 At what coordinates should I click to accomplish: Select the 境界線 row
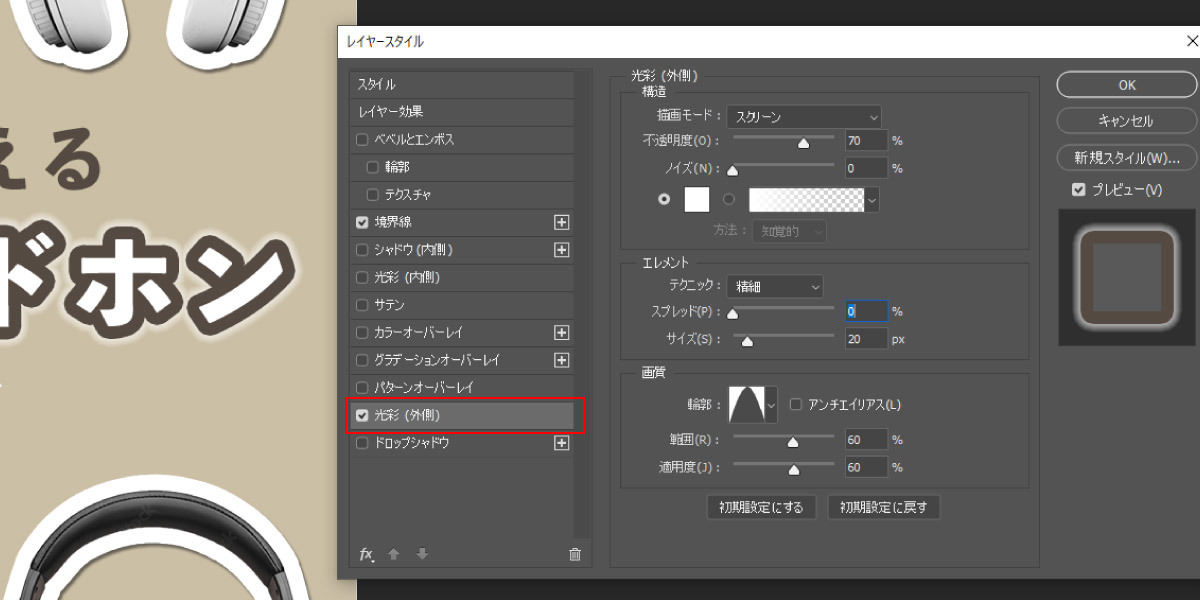click(x=462, y=222)
